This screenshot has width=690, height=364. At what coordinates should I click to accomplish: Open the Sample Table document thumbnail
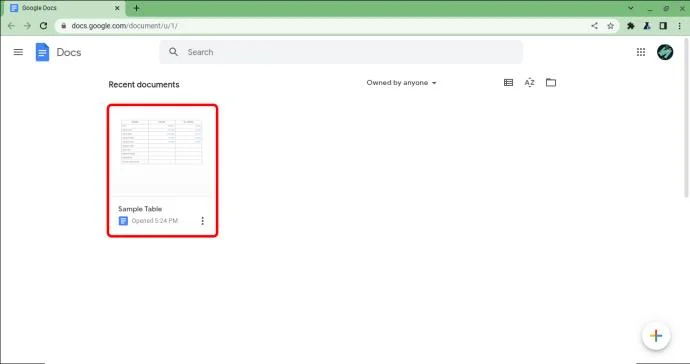[162, 152]
